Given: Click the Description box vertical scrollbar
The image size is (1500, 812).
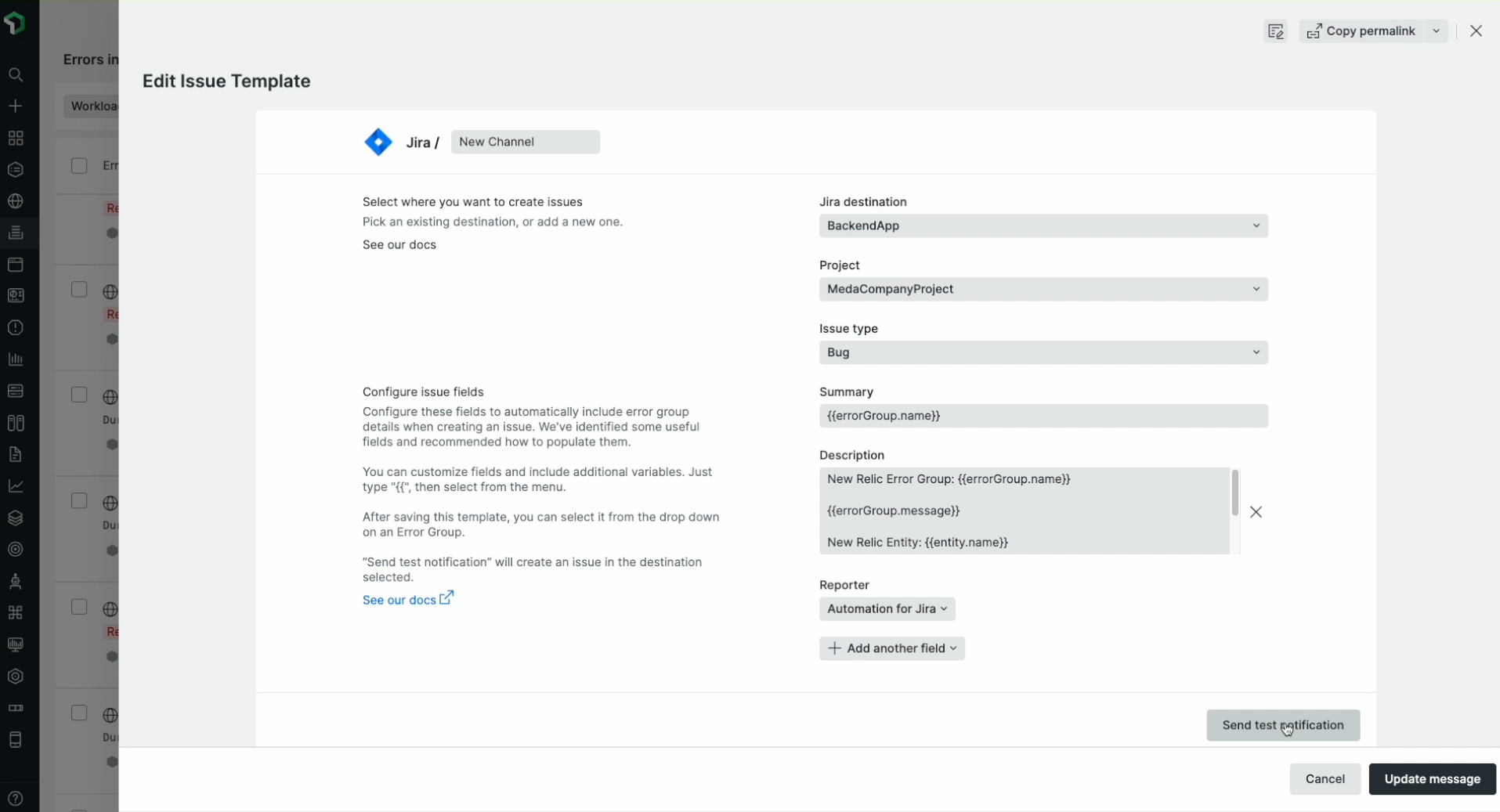Looking at the screenshot, I should (x=1234, y=493).
